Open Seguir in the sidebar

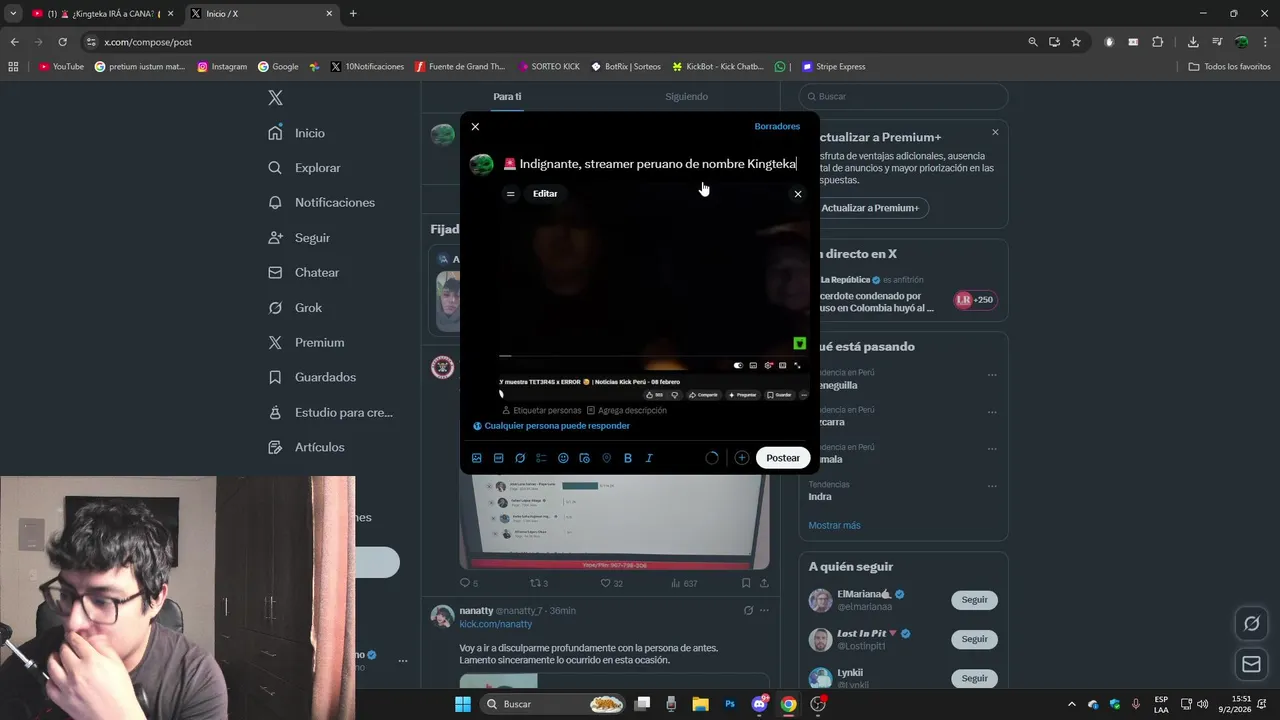pos(299,238)
